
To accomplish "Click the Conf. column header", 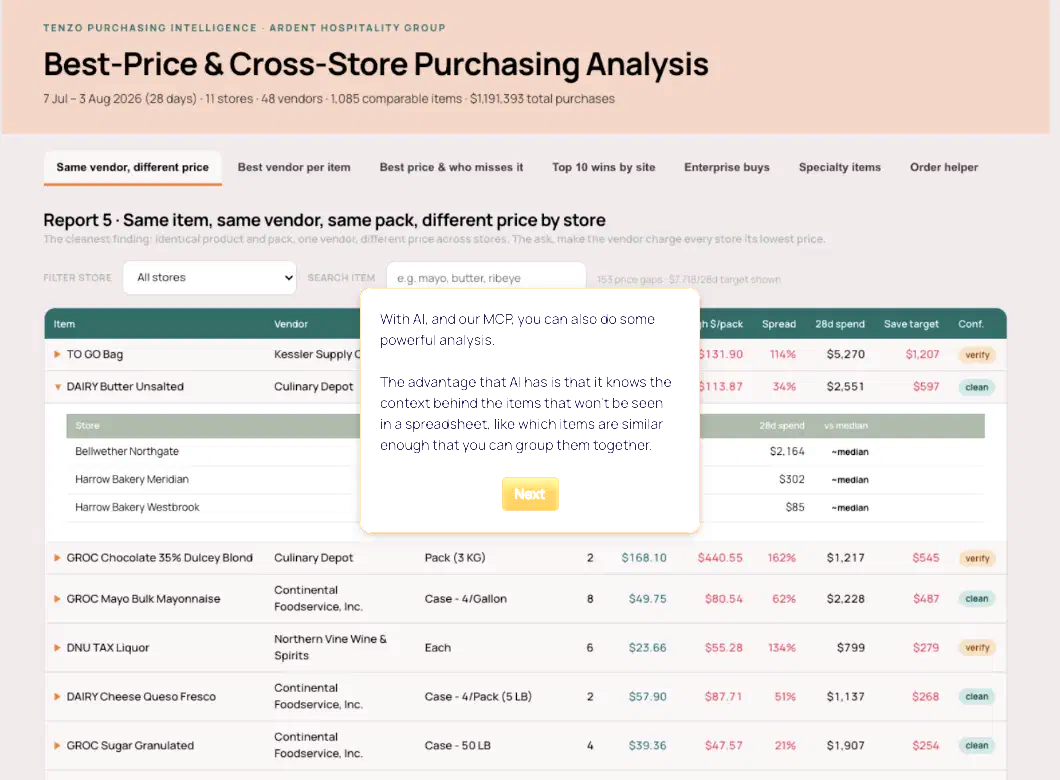I will coord(971,324).
